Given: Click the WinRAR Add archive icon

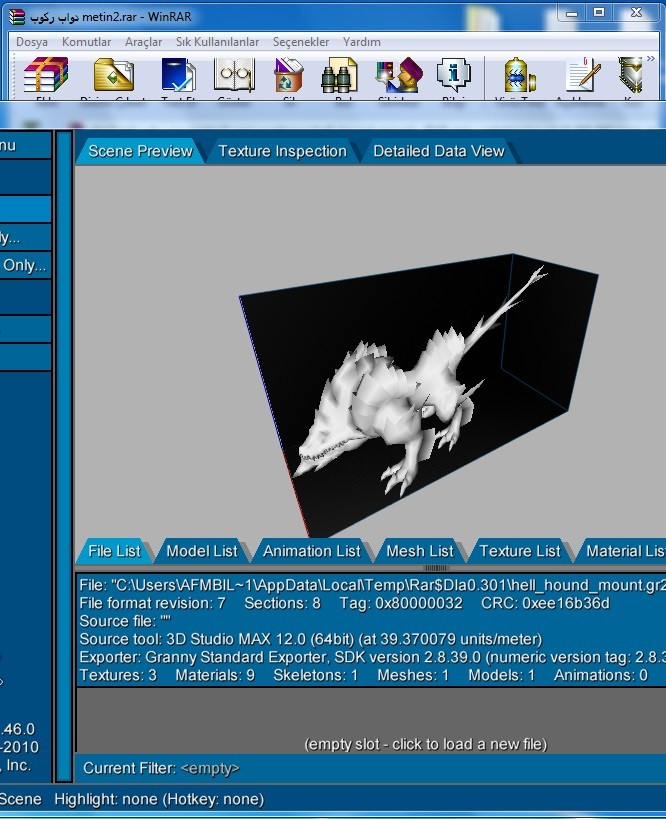Looking at the screenshot, I should [x=46, y=75].
